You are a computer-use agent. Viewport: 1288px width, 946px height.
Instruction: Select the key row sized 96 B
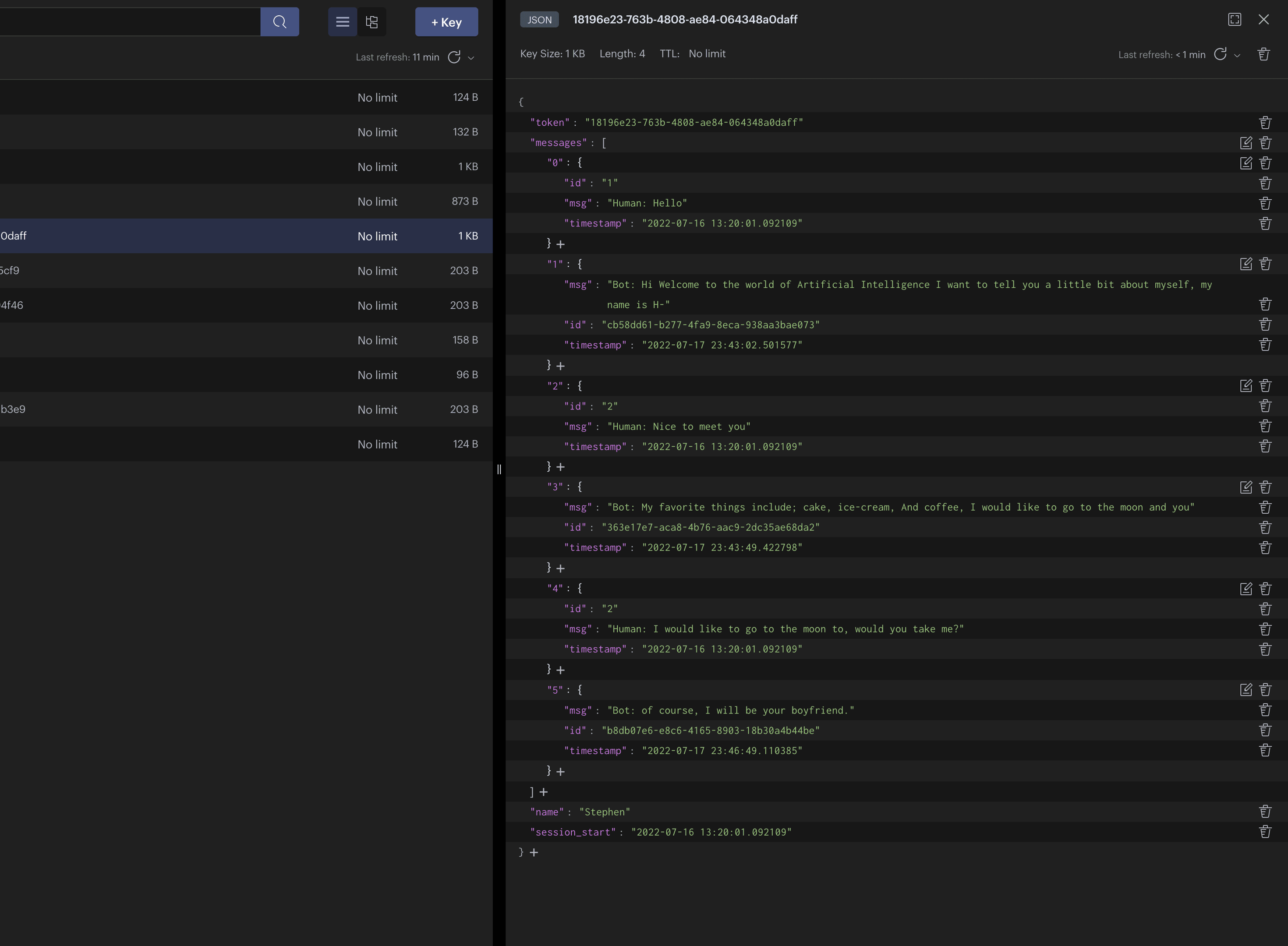(246, 374)
